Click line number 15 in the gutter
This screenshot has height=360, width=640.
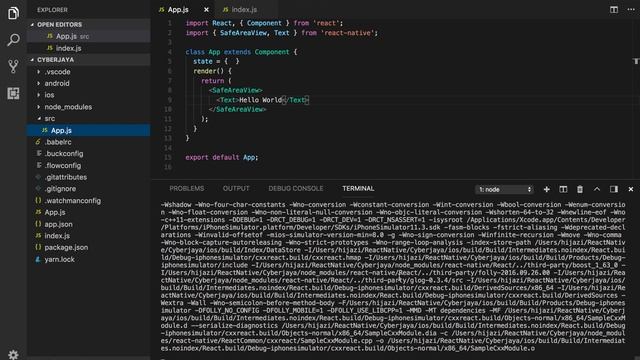tap(168, 158)
